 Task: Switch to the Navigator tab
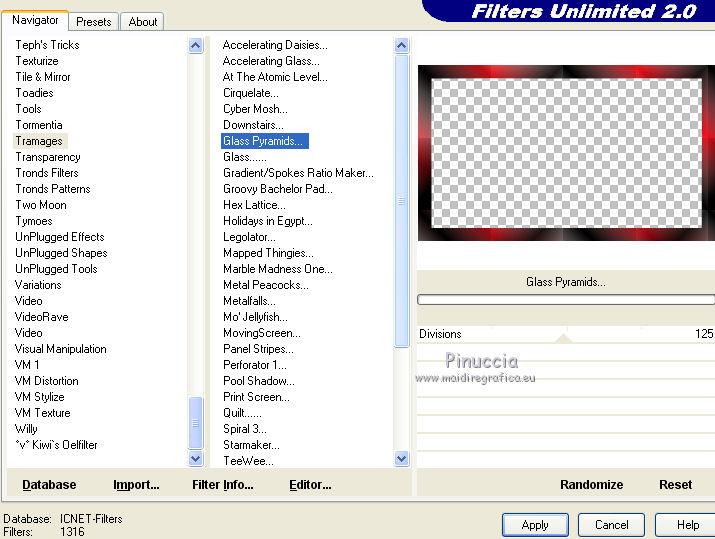tap(35, 21)
